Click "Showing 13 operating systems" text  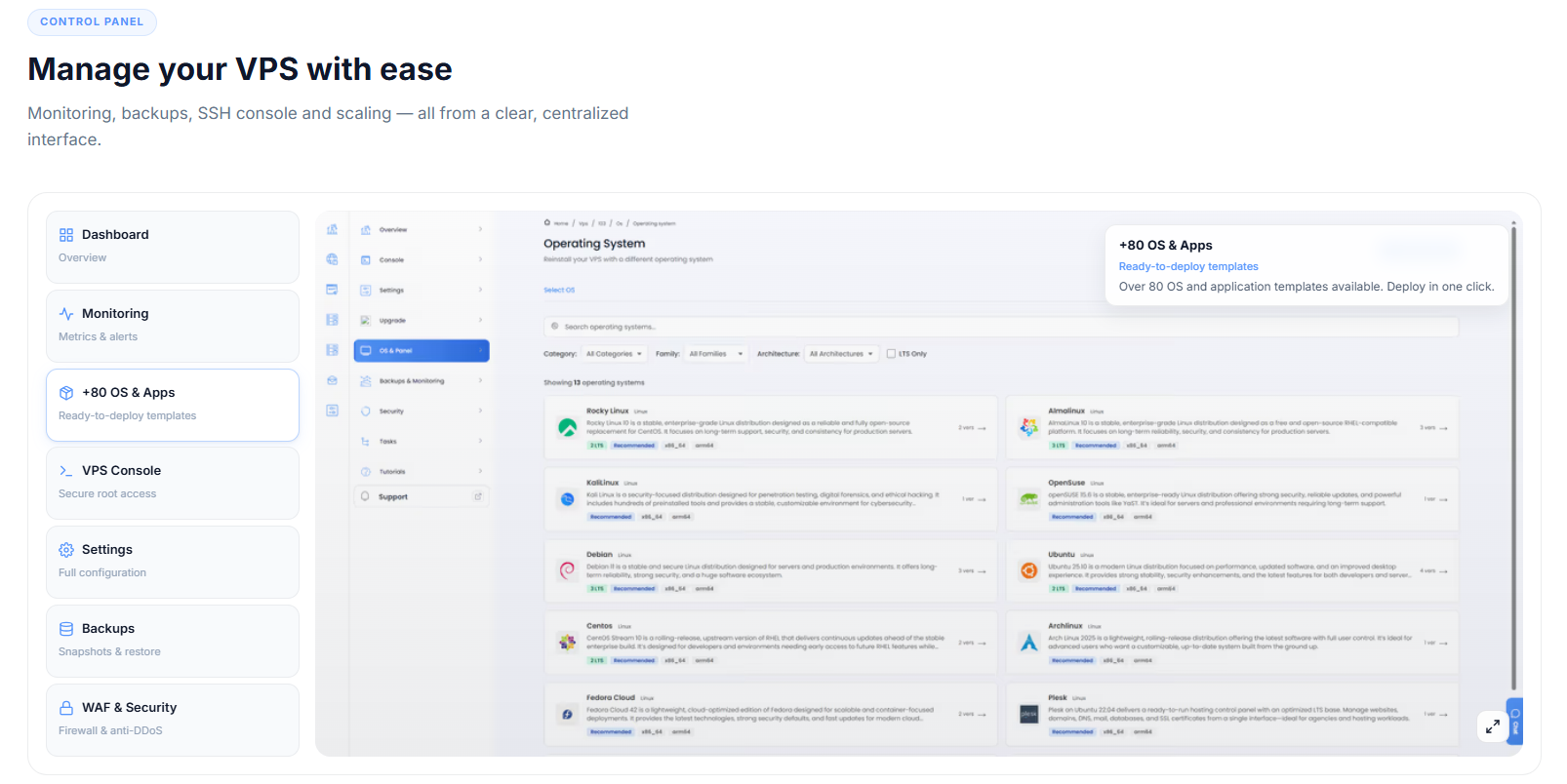point(594,383)
